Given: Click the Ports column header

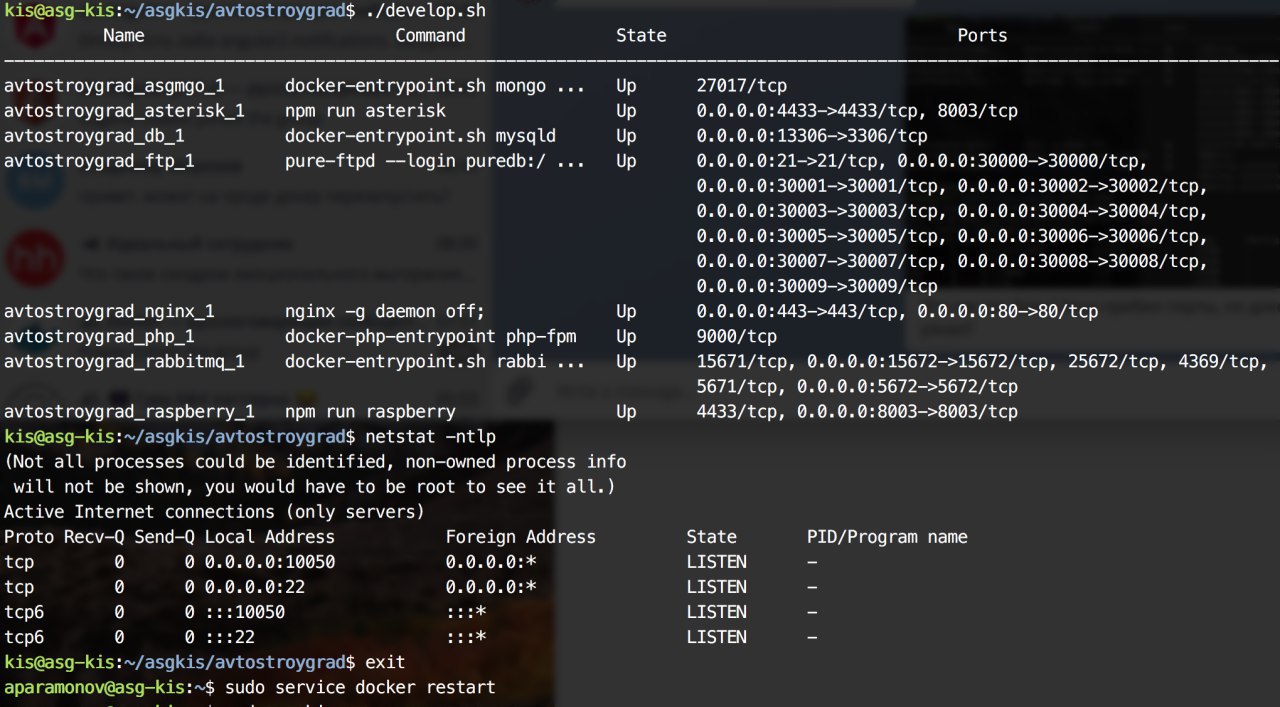Looking at the screenshot, I should pyautogui.click(x=982, y=36).
